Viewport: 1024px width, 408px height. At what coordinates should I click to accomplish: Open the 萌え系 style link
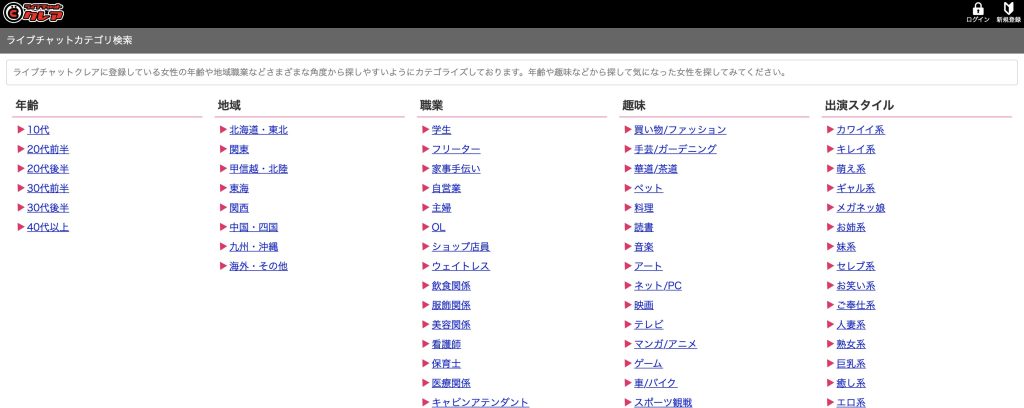click(851, 169)
